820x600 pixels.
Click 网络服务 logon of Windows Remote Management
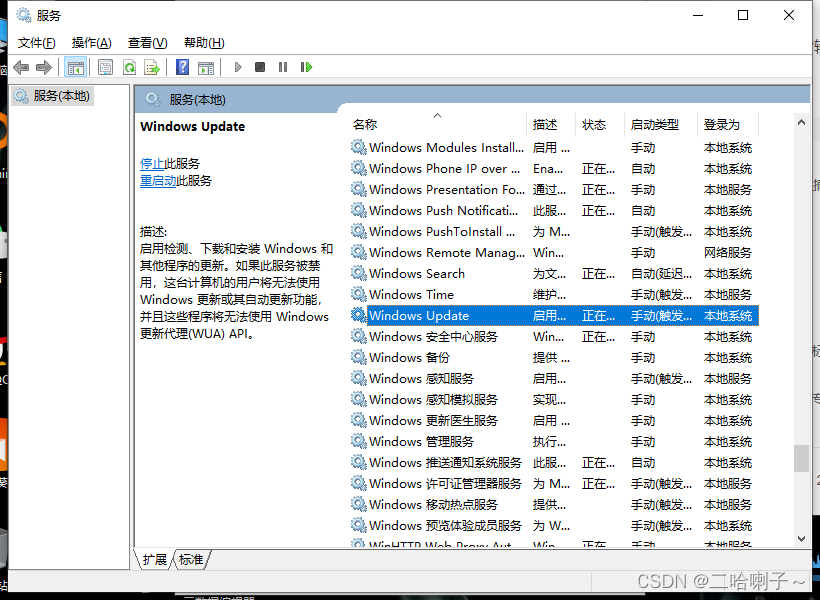(x=727, y=252)
